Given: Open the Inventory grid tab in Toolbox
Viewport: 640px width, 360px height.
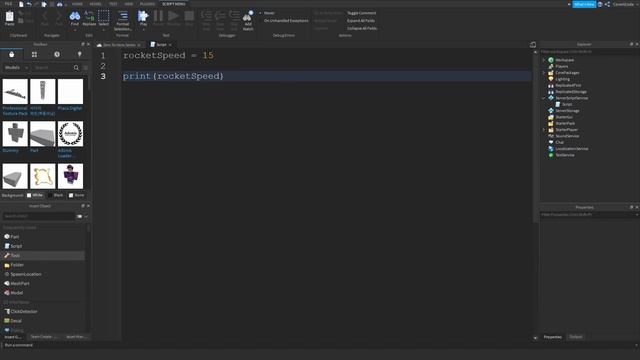Looking at the screenshot, I should pos(34,54).
